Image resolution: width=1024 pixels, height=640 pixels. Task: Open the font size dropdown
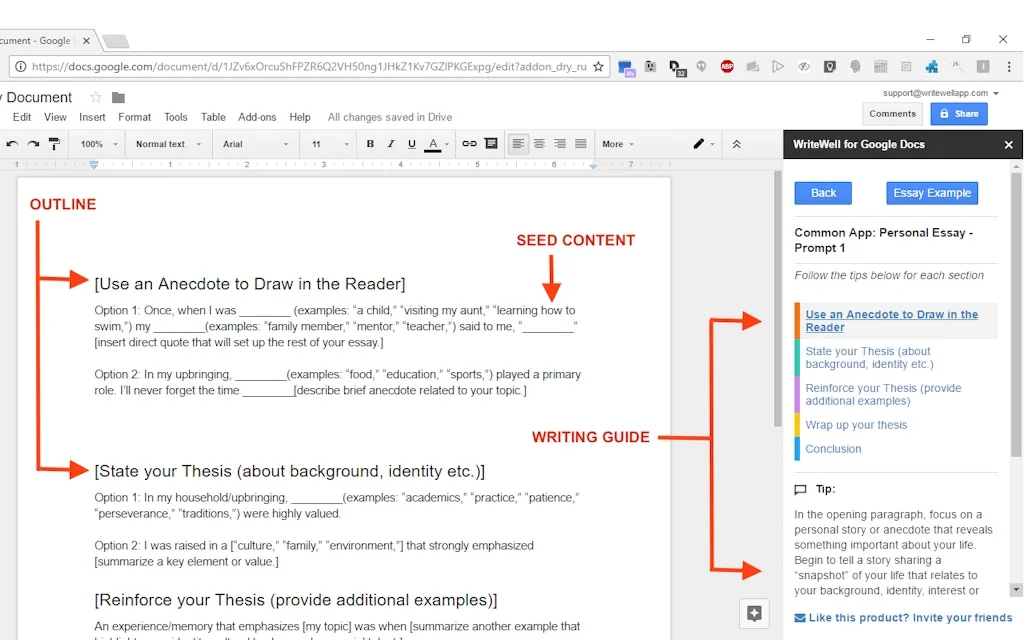click(x=330, y=144)
